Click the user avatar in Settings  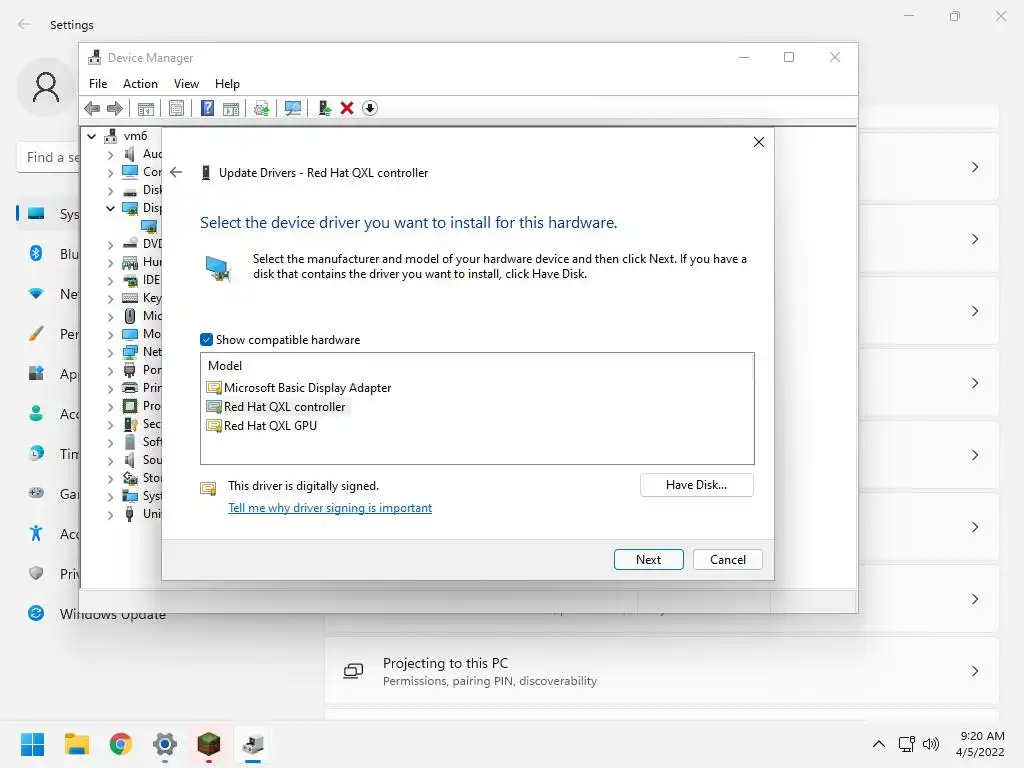(46, 87)
